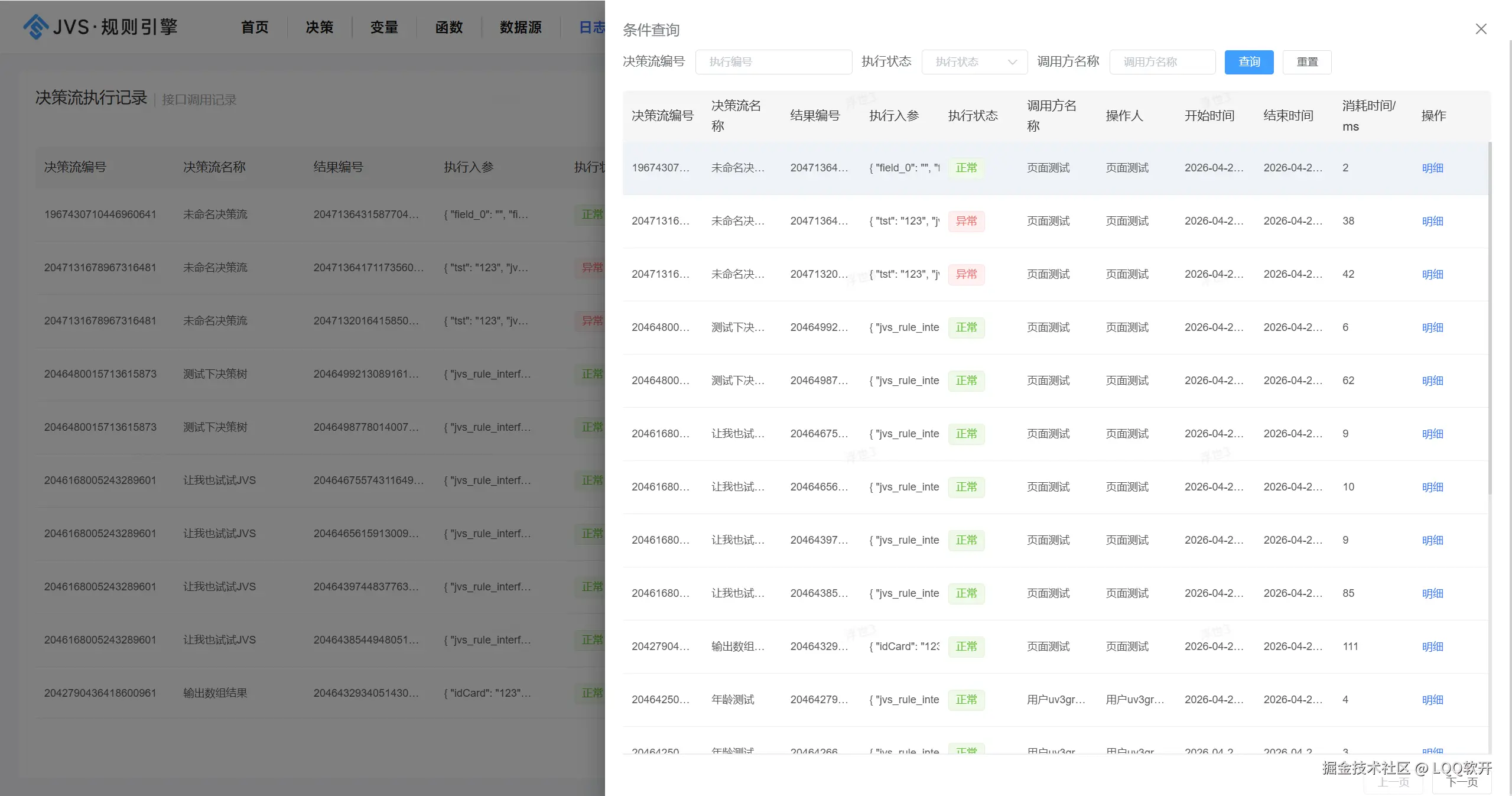The image size is (1512, 796).
Task: Open 明细 for the 年龄测试 row with 4 ms
Action: click(x=1432, y=700)
